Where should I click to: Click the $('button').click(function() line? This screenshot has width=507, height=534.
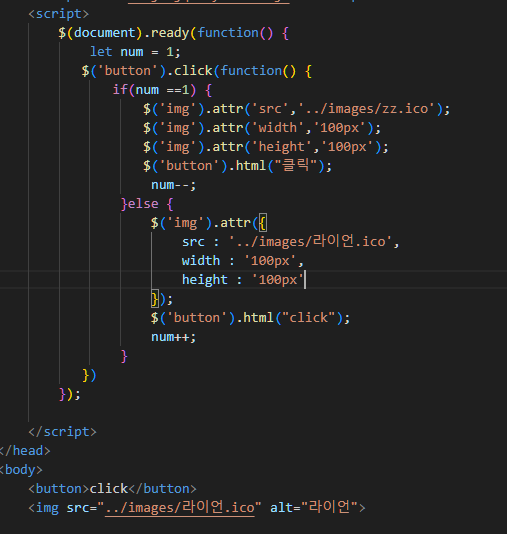coord(196,71)
